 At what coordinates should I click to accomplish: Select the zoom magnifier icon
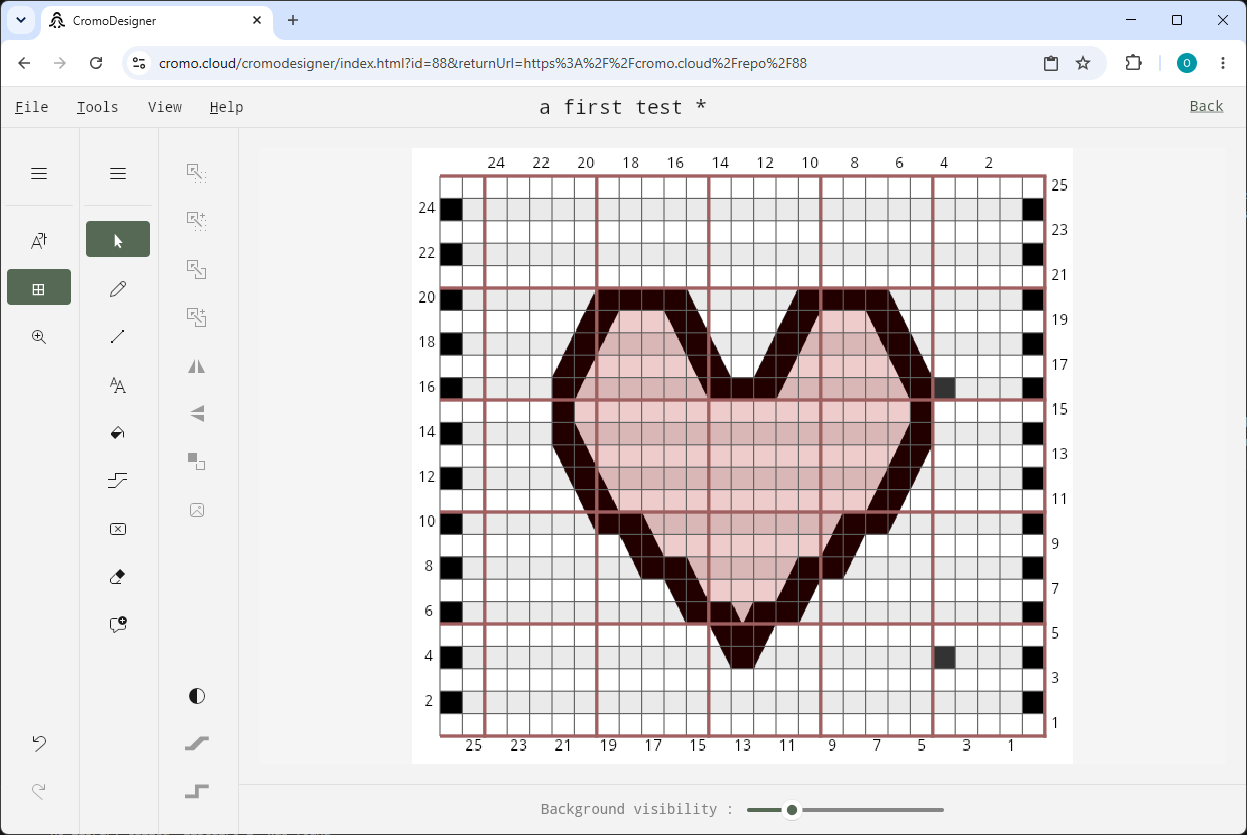tap(39, 336)
